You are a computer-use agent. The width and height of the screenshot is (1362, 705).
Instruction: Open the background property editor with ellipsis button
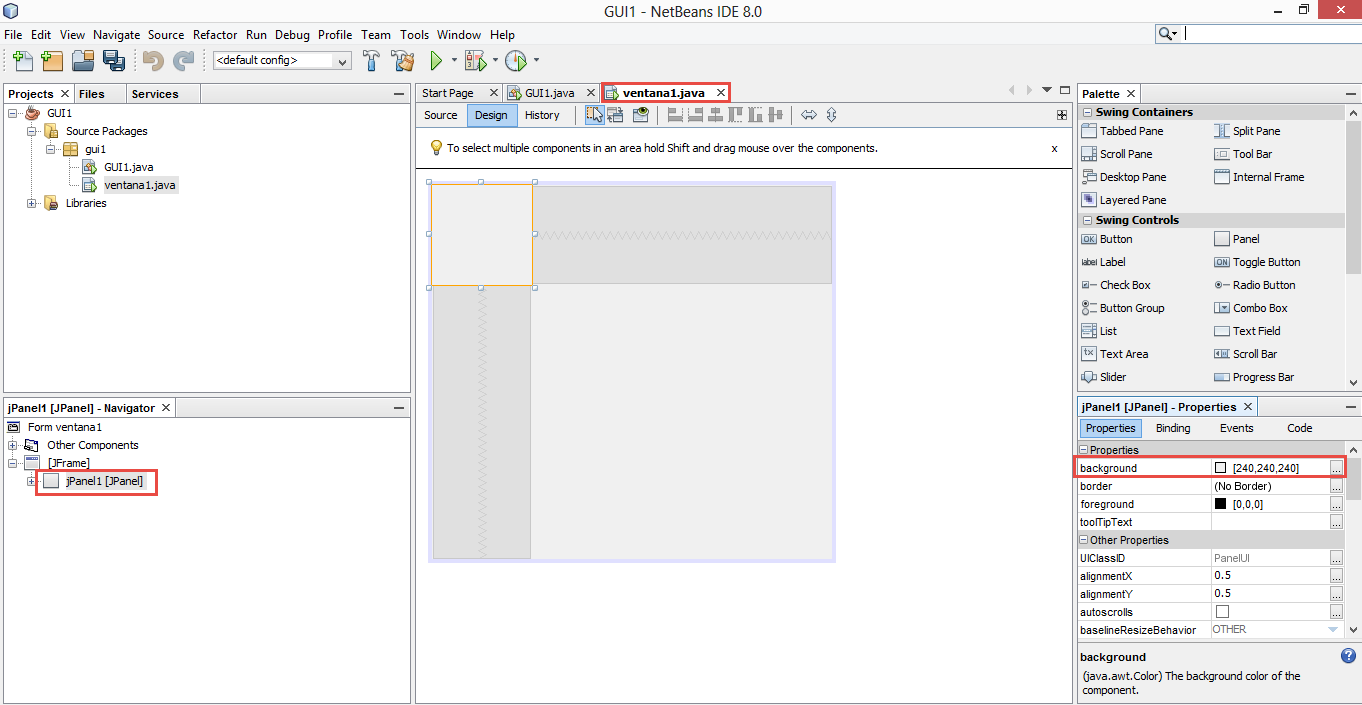[1336, 467]
